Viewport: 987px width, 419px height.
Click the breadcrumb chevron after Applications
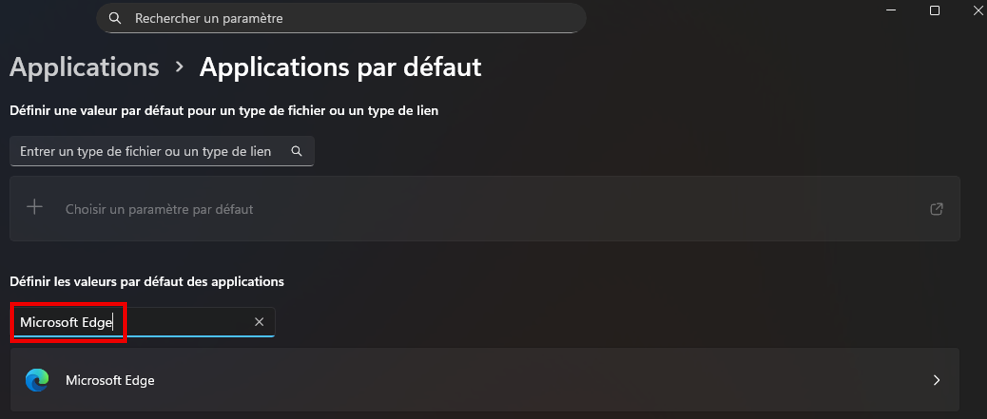180,67
